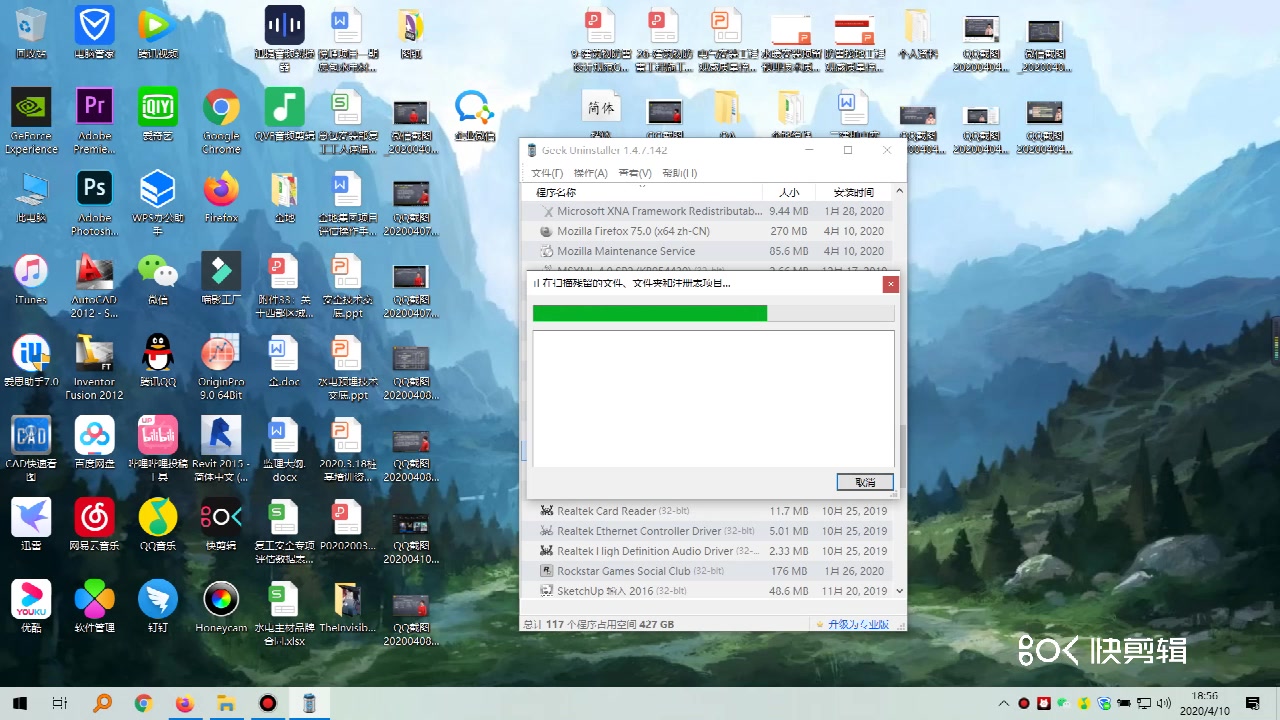
Task: Open the taskbar clock showing 18:56
Action: click(1205, 703)
